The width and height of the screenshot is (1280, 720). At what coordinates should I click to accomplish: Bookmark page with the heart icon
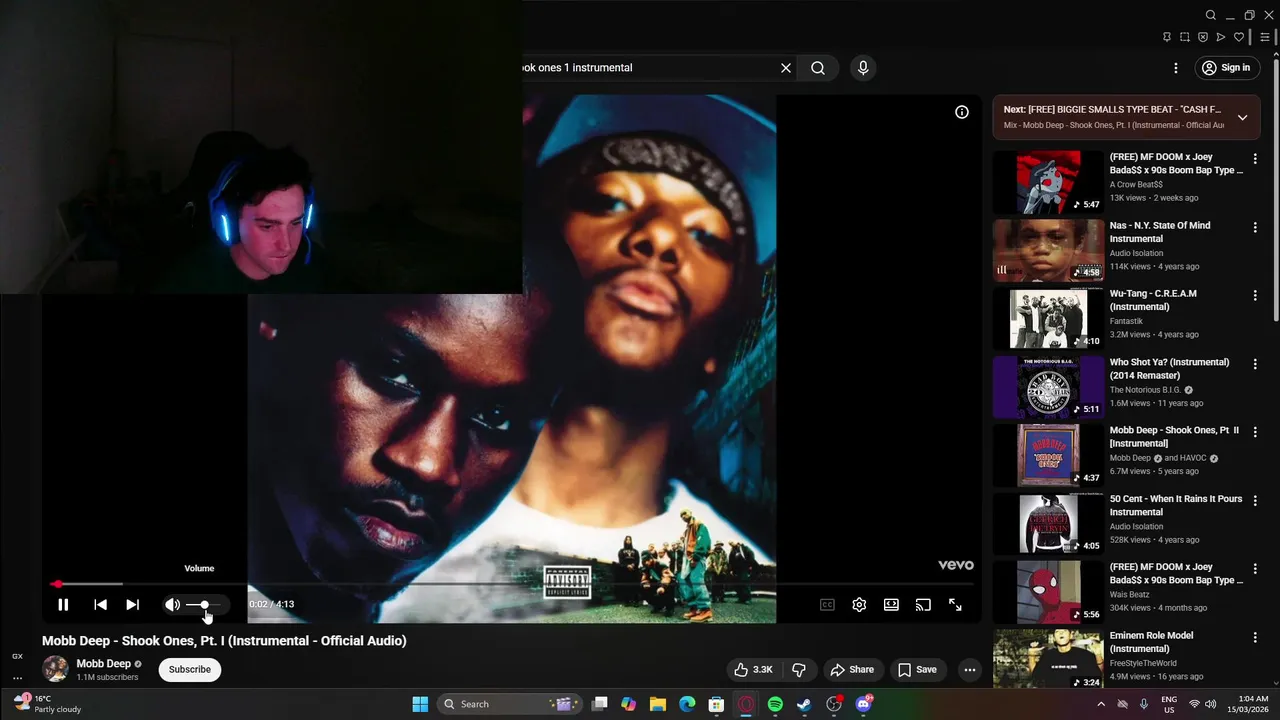pyautogui.click(x=1239, y=37)
